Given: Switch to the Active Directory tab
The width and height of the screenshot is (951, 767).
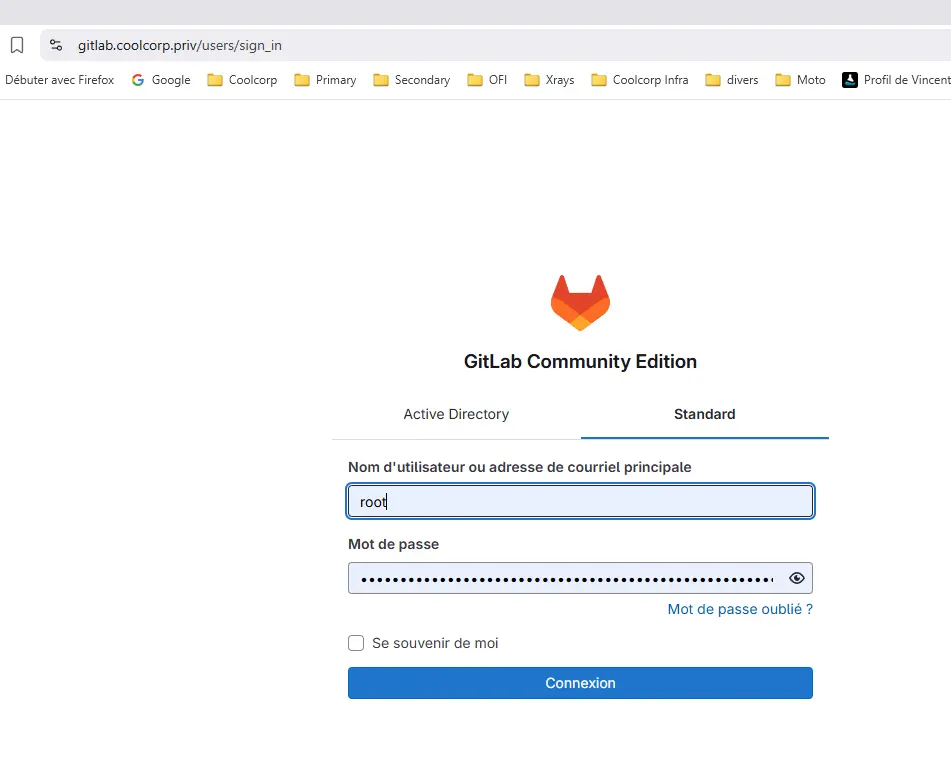Looking at the screenshot, I should 456,414.
